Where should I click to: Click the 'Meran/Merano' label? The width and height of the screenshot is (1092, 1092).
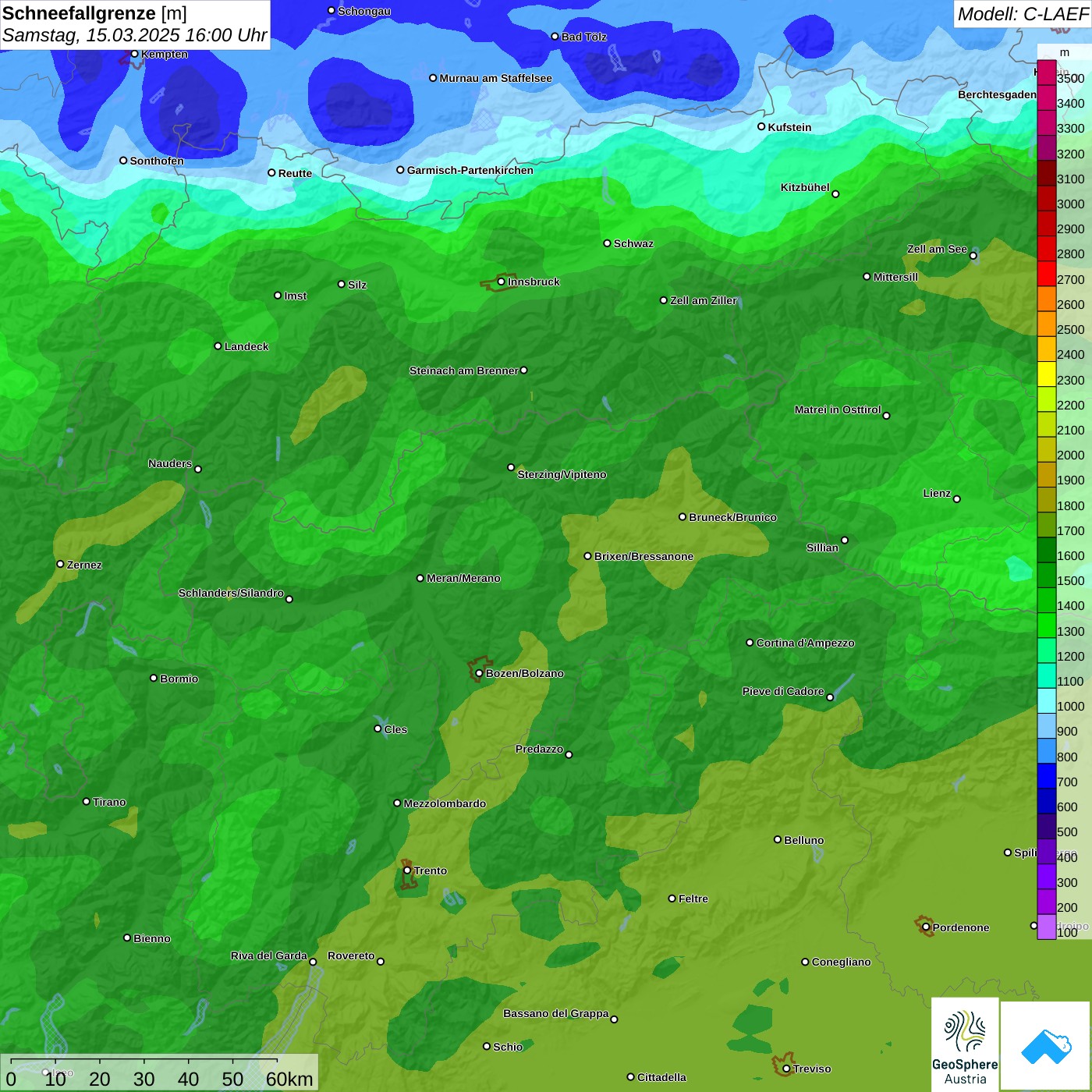click(463, 578)
